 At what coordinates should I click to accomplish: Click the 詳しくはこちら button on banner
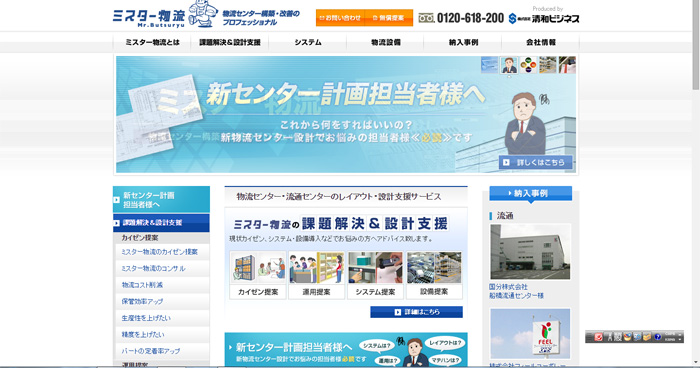tap(535, 163)
